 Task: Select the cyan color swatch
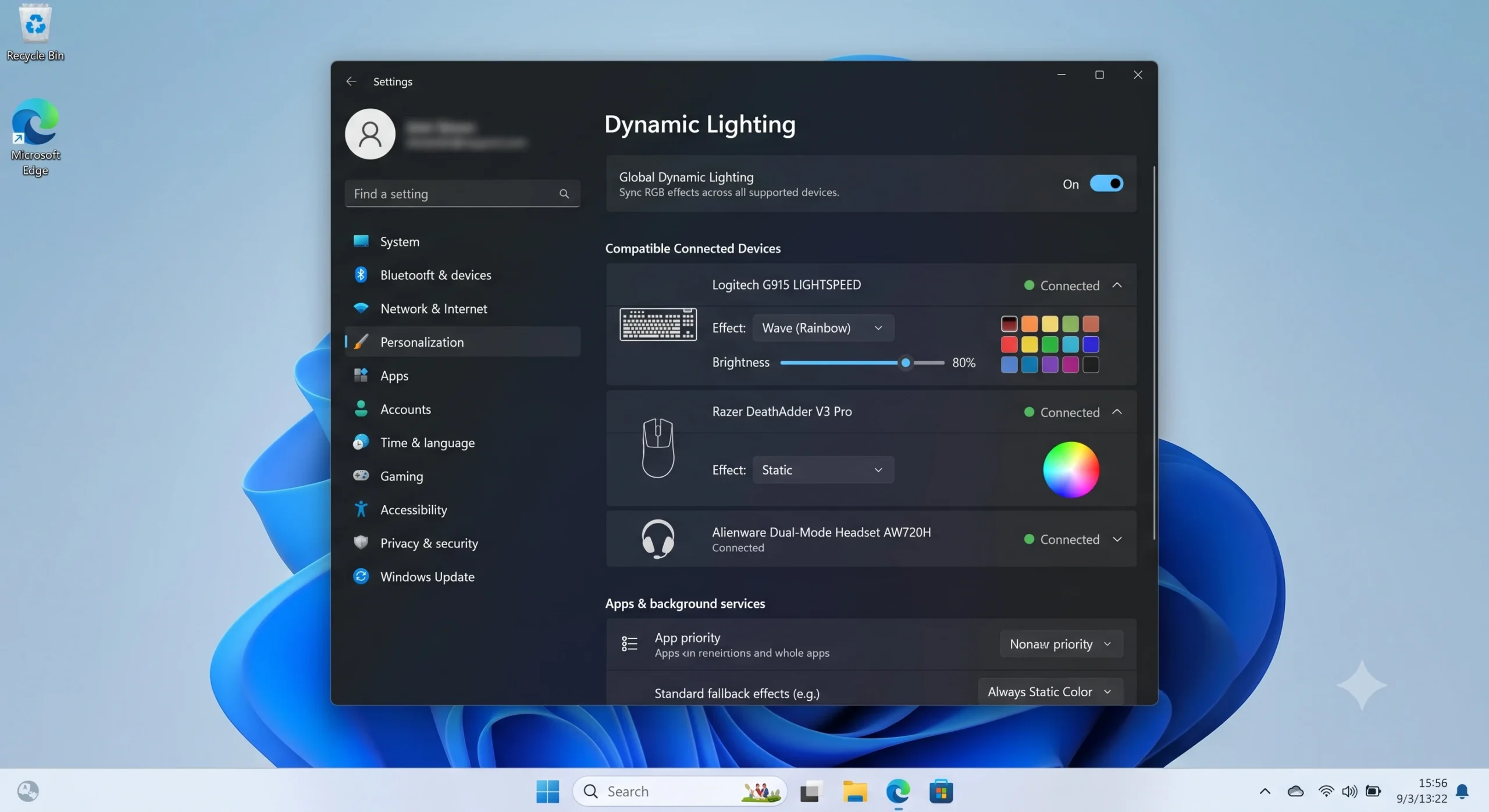[1070, 344]
